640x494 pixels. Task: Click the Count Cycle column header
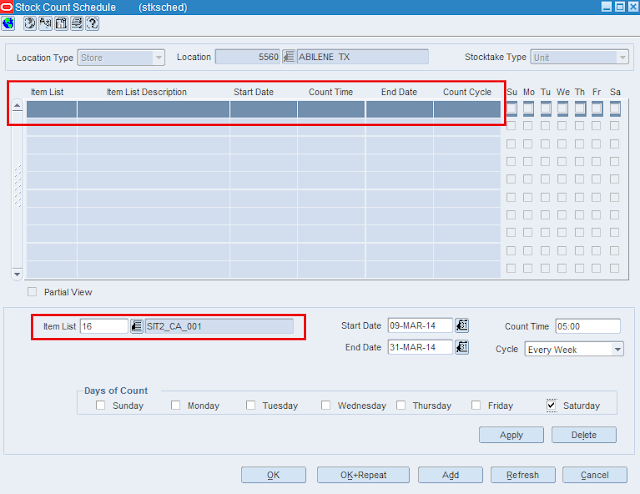[x=467, y=92]
